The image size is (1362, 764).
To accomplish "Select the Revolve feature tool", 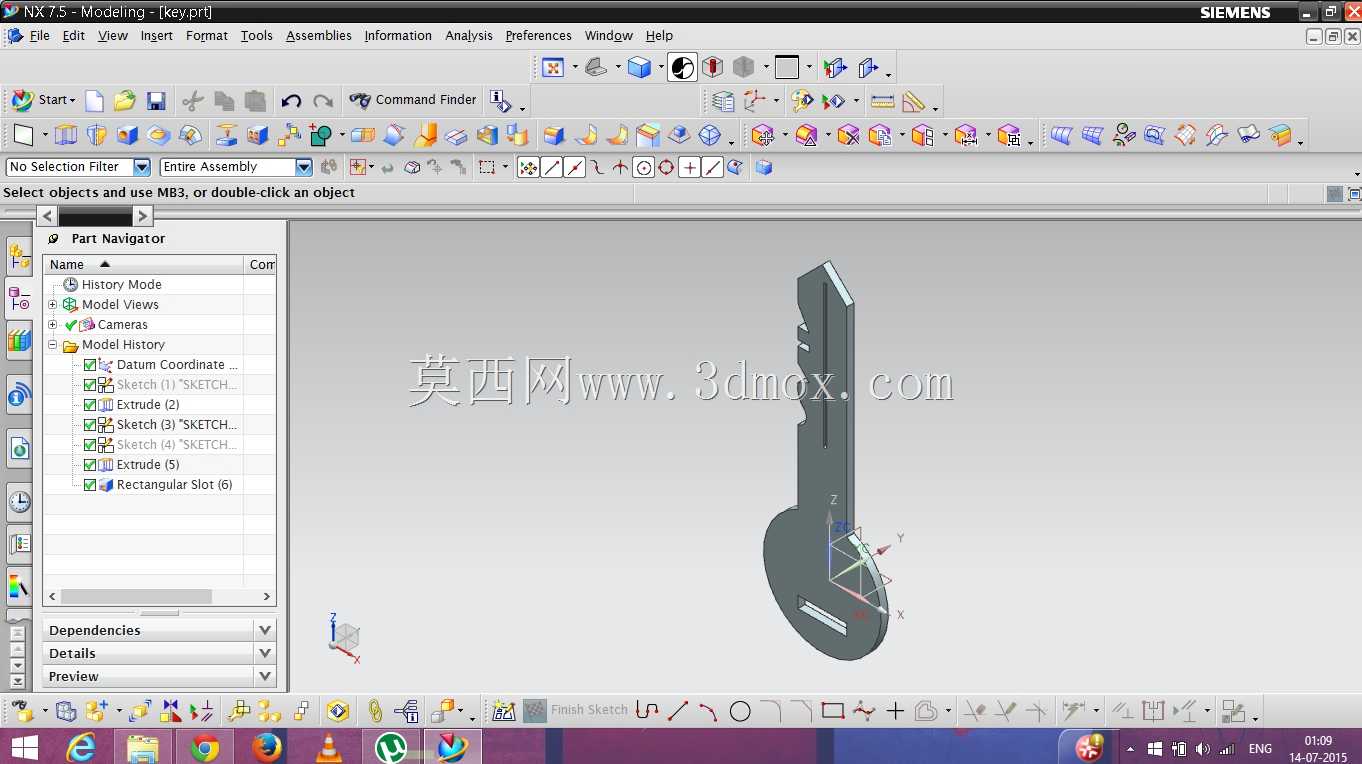I will coord(96,135).
